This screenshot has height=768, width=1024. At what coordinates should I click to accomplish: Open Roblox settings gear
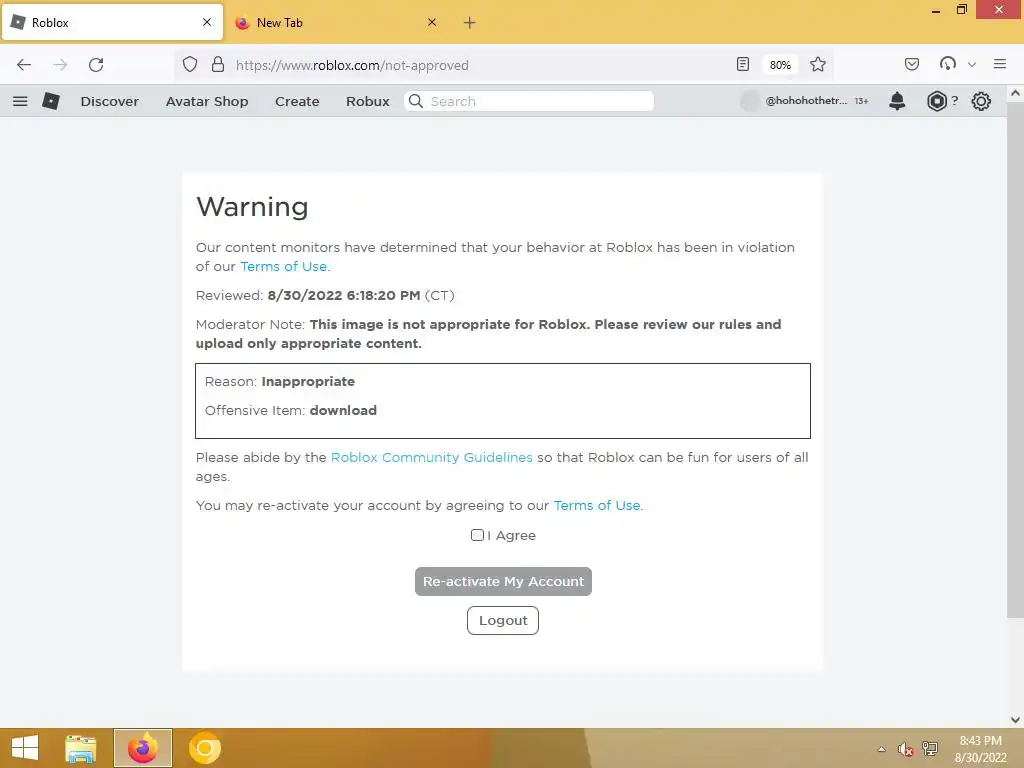981,101
